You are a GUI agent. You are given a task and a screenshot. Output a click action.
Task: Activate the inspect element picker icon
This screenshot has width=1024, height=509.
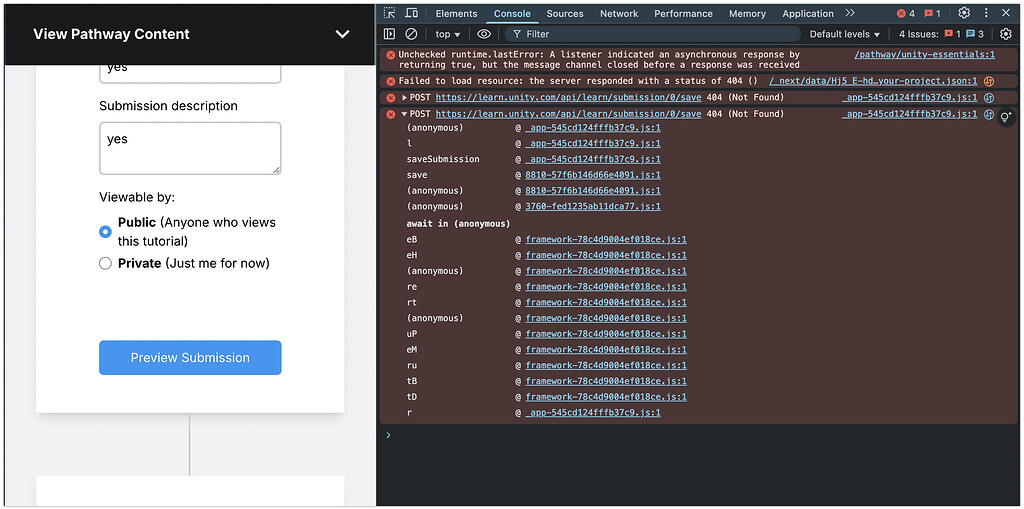pos(389,13)
